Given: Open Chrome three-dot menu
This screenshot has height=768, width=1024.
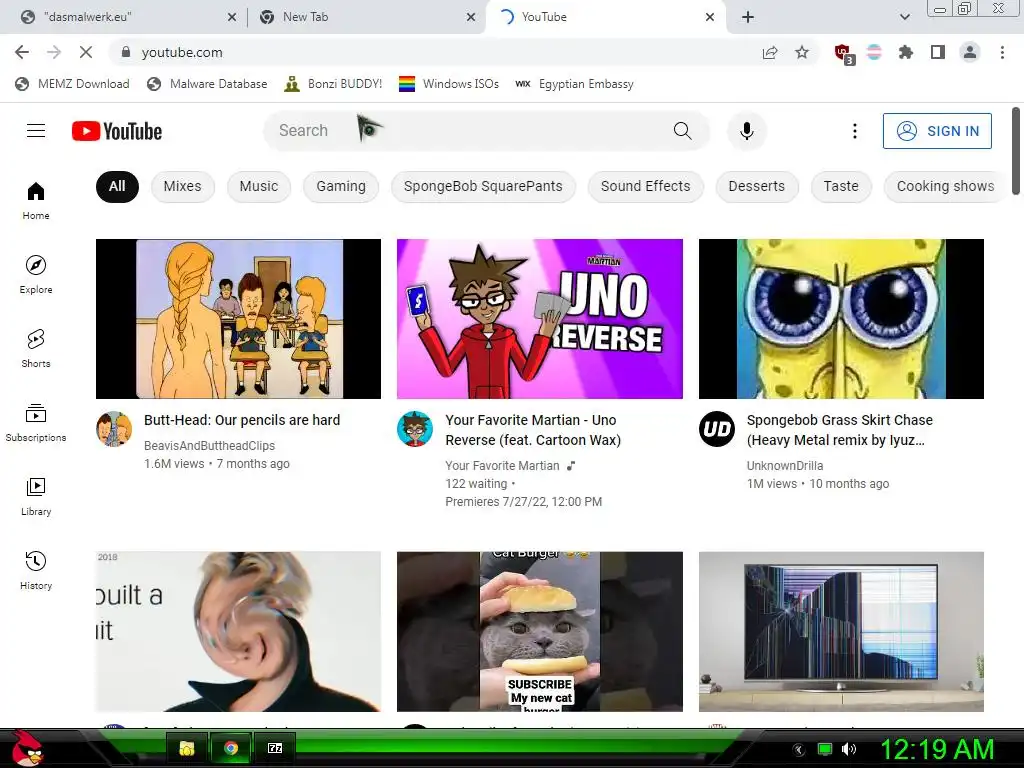Looking at the screenshot, I should (1002, 52).
